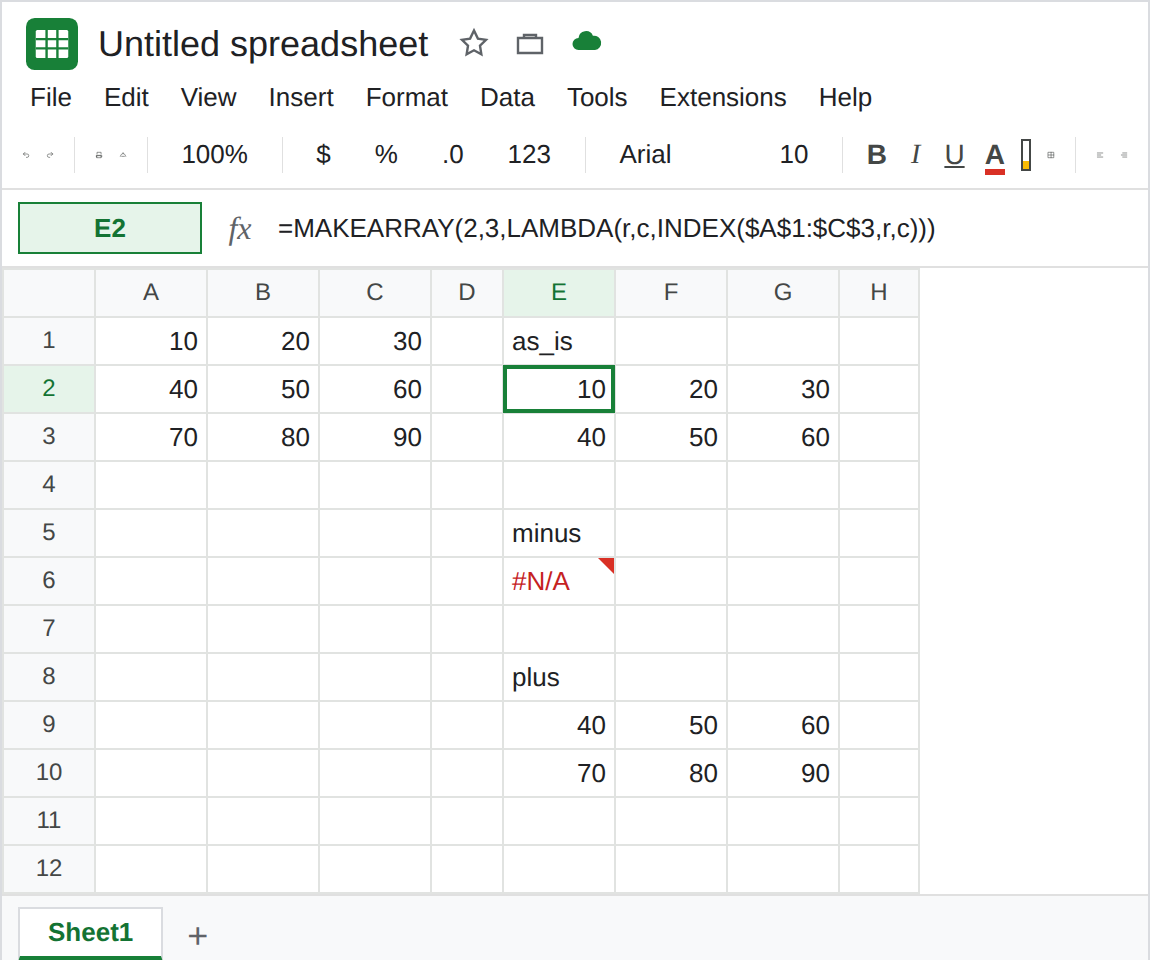1150x960 pixels.
Task: Toggle underline formatting
Action: 954,155
